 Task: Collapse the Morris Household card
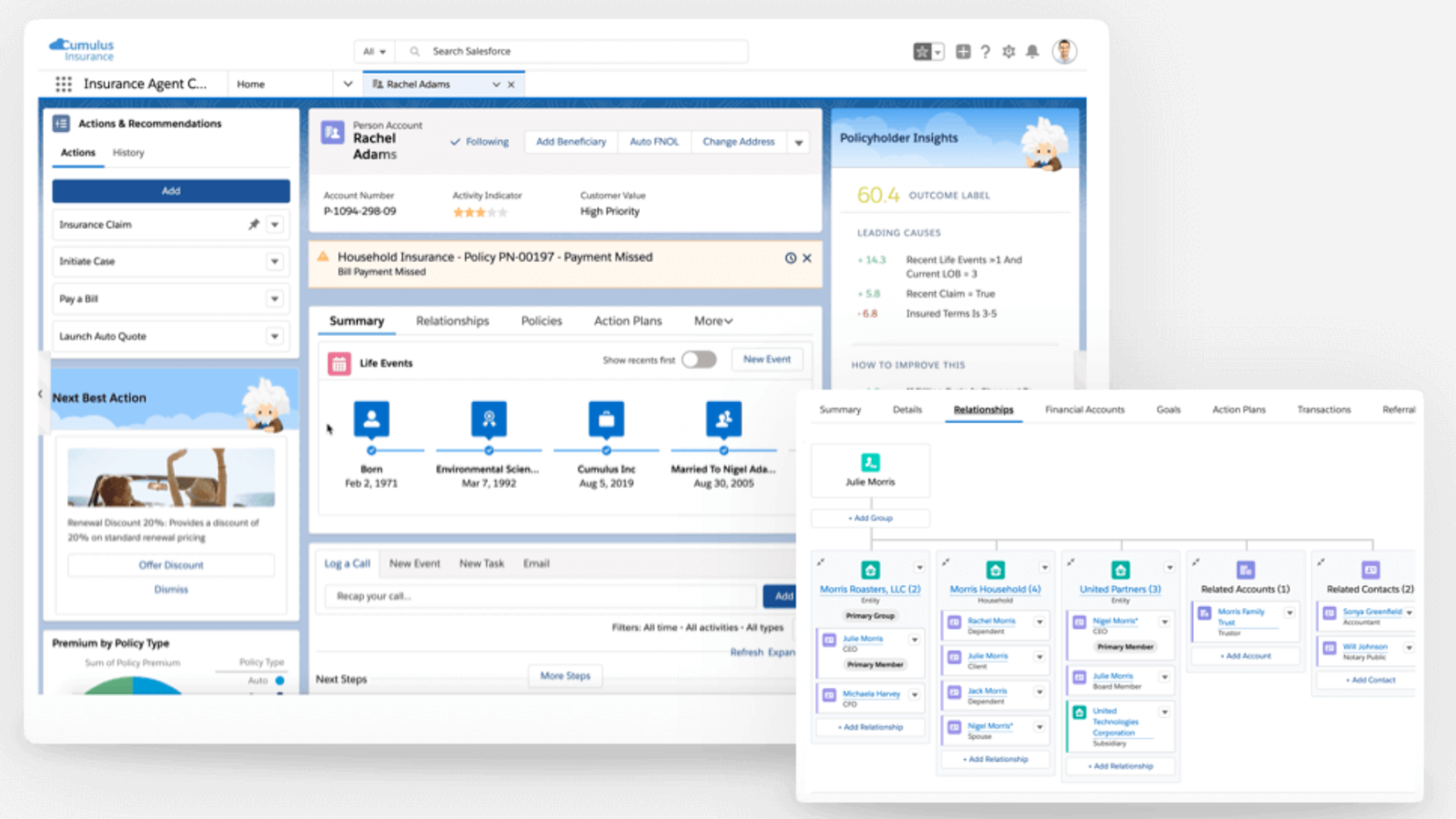point(946,562)
